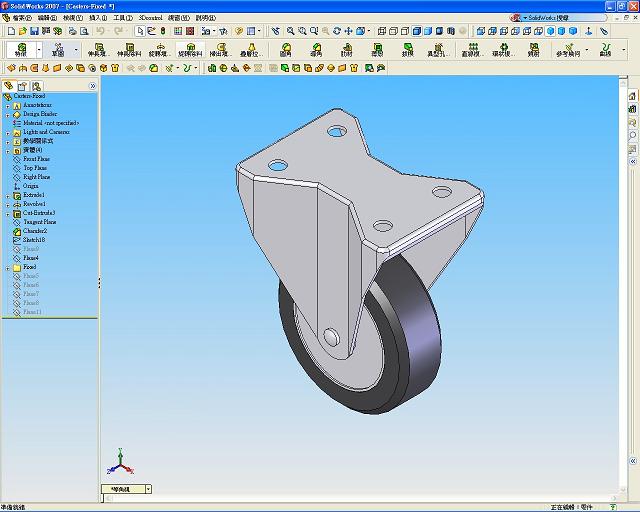The image size is (640, 512).
Task: Click the Rebuild traffic light icon
Action: click(163, 31)
